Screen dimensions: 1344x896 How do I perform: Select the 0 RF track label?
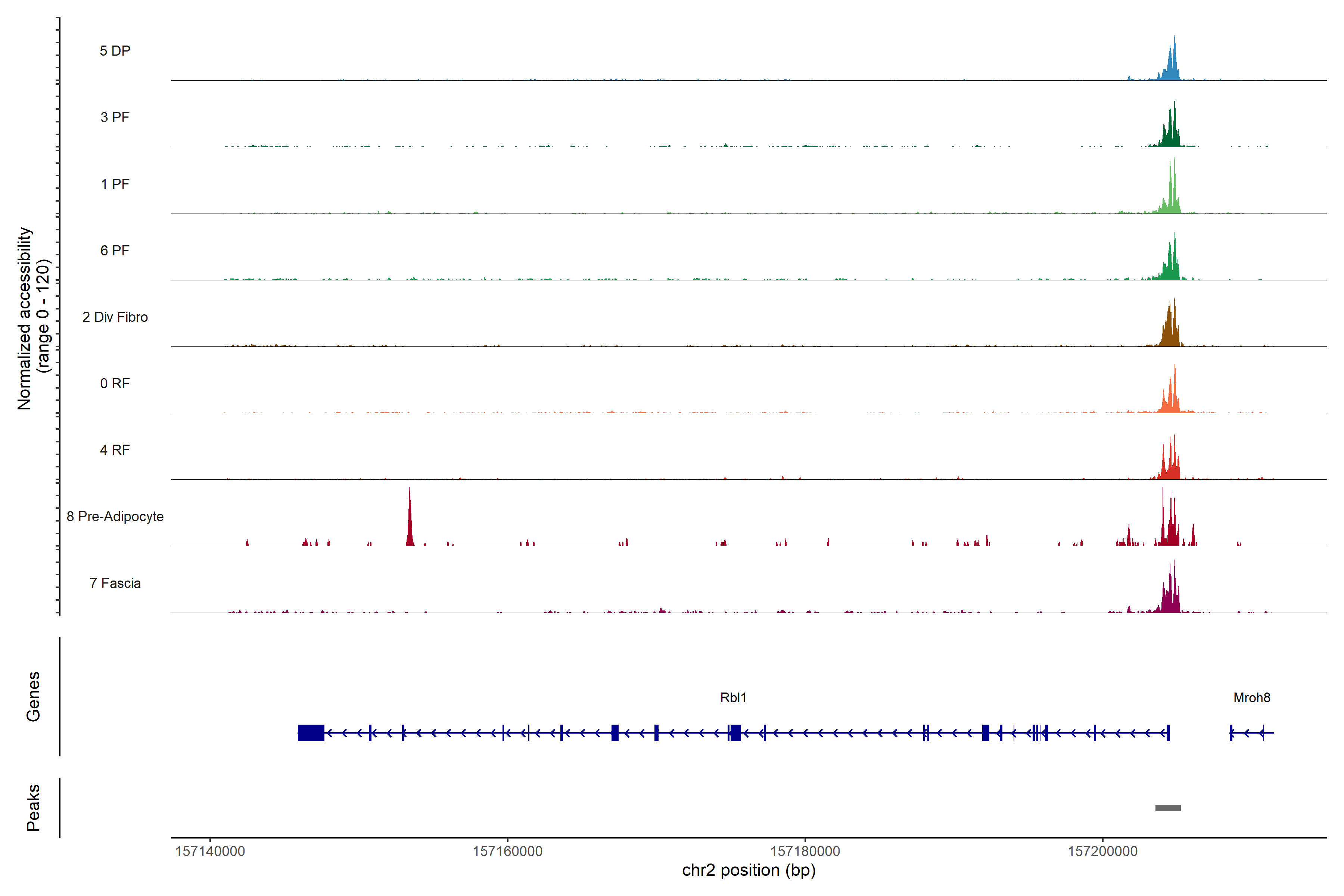click(x=115, y=383)
